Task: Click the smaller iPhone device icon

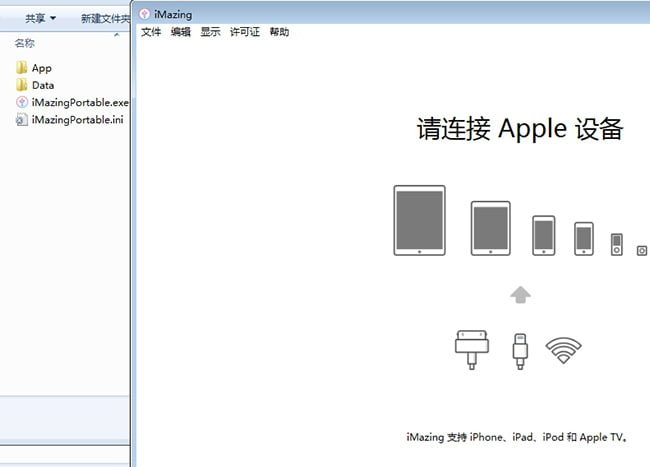Action: point(584,239)
